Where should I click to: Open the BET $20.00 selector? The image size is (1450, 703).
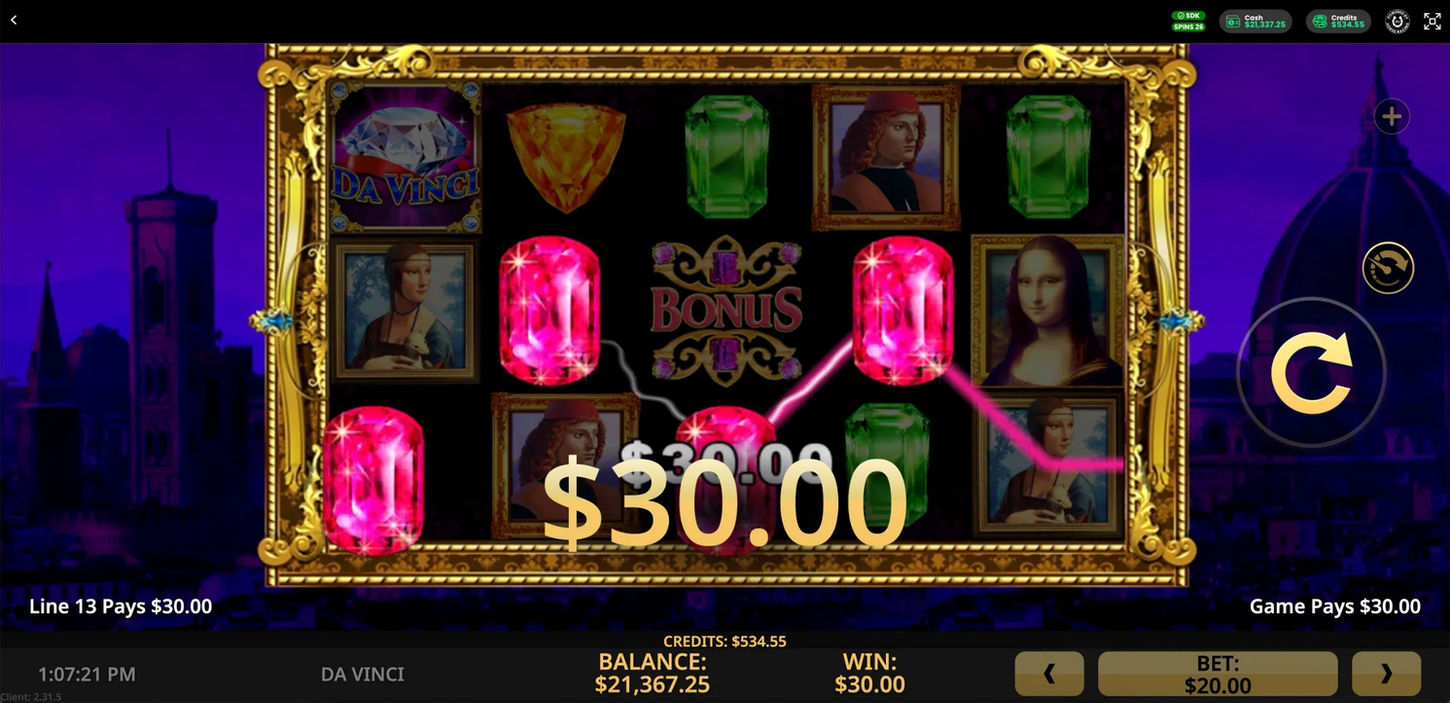(1218, 674)
